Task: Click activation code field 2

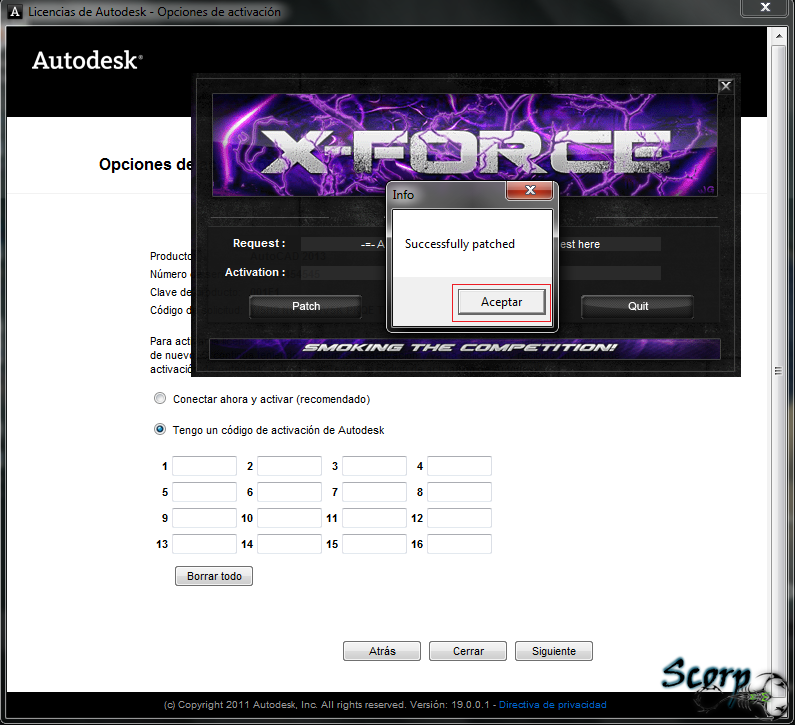Action: [x=290, y=466]
